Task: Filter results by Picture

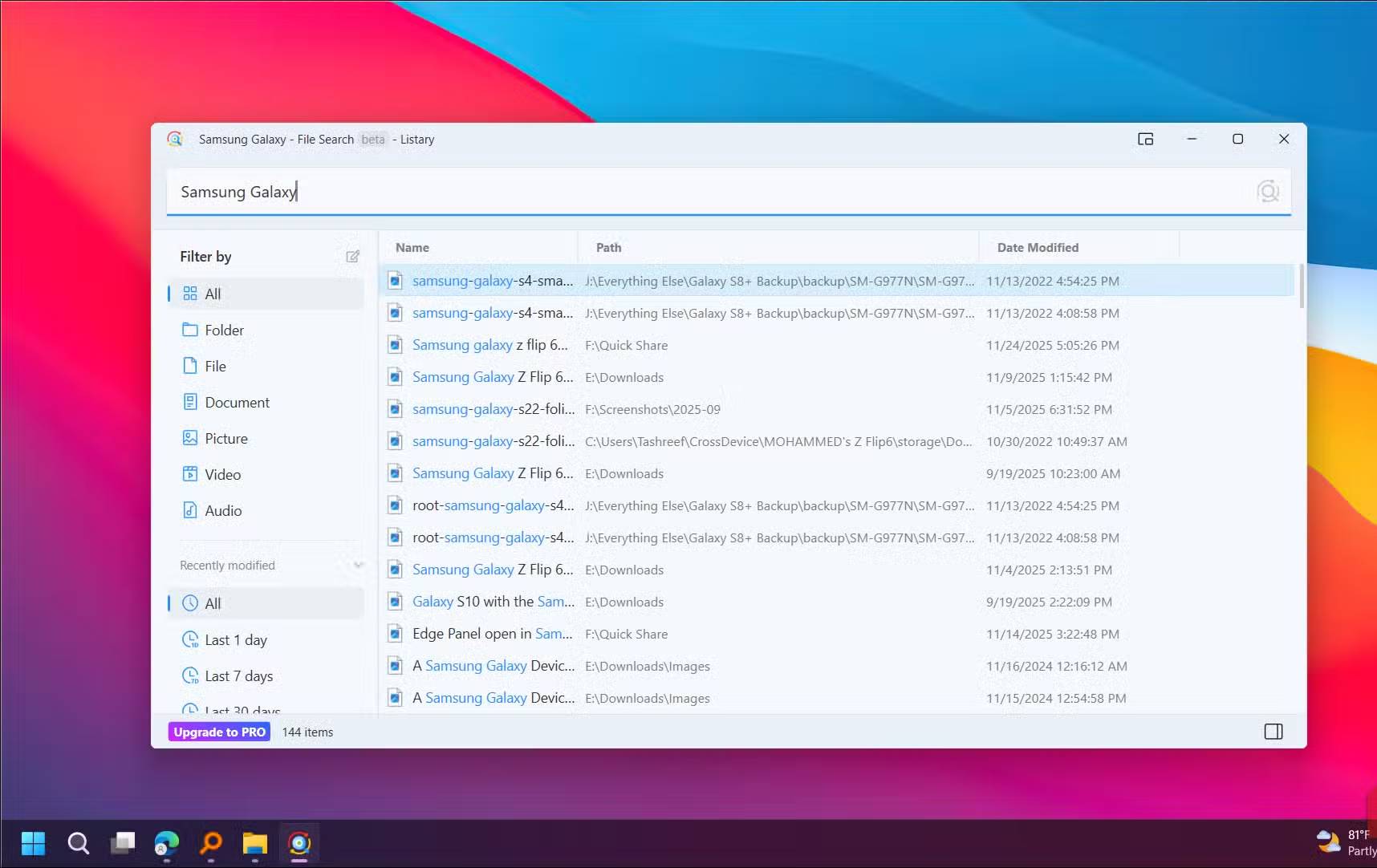Action: point(225,438)
